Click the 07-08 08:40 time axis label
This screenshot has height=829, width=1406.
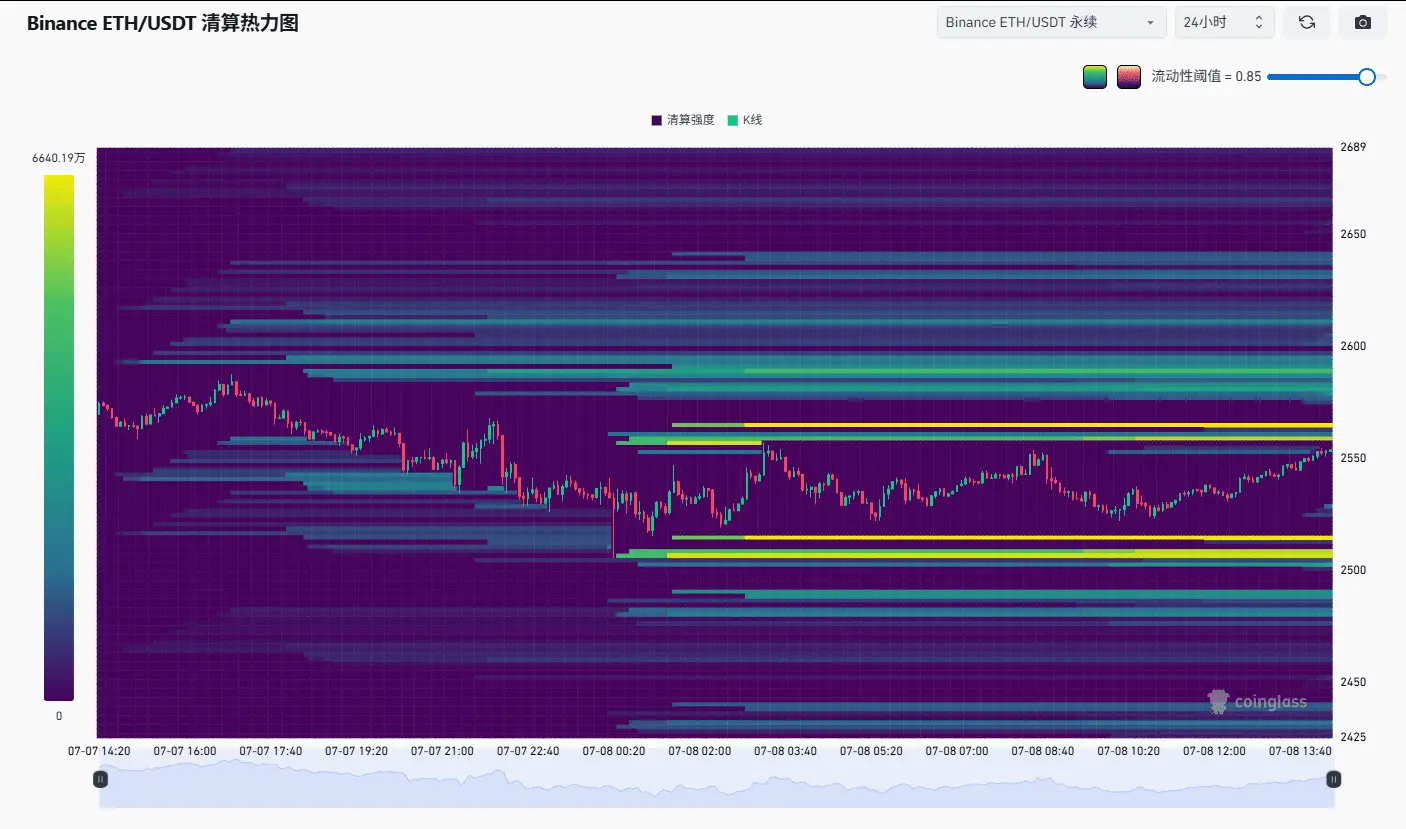coord(1043,750)
